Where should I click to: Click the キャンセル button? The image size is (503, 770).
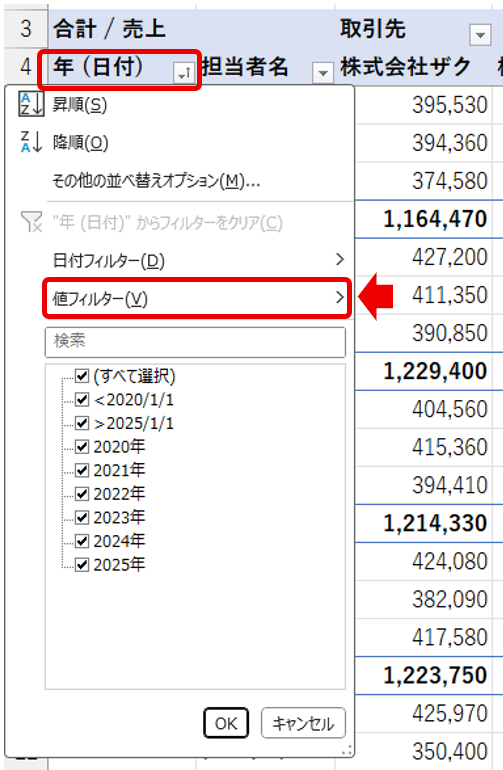point(303,723)
